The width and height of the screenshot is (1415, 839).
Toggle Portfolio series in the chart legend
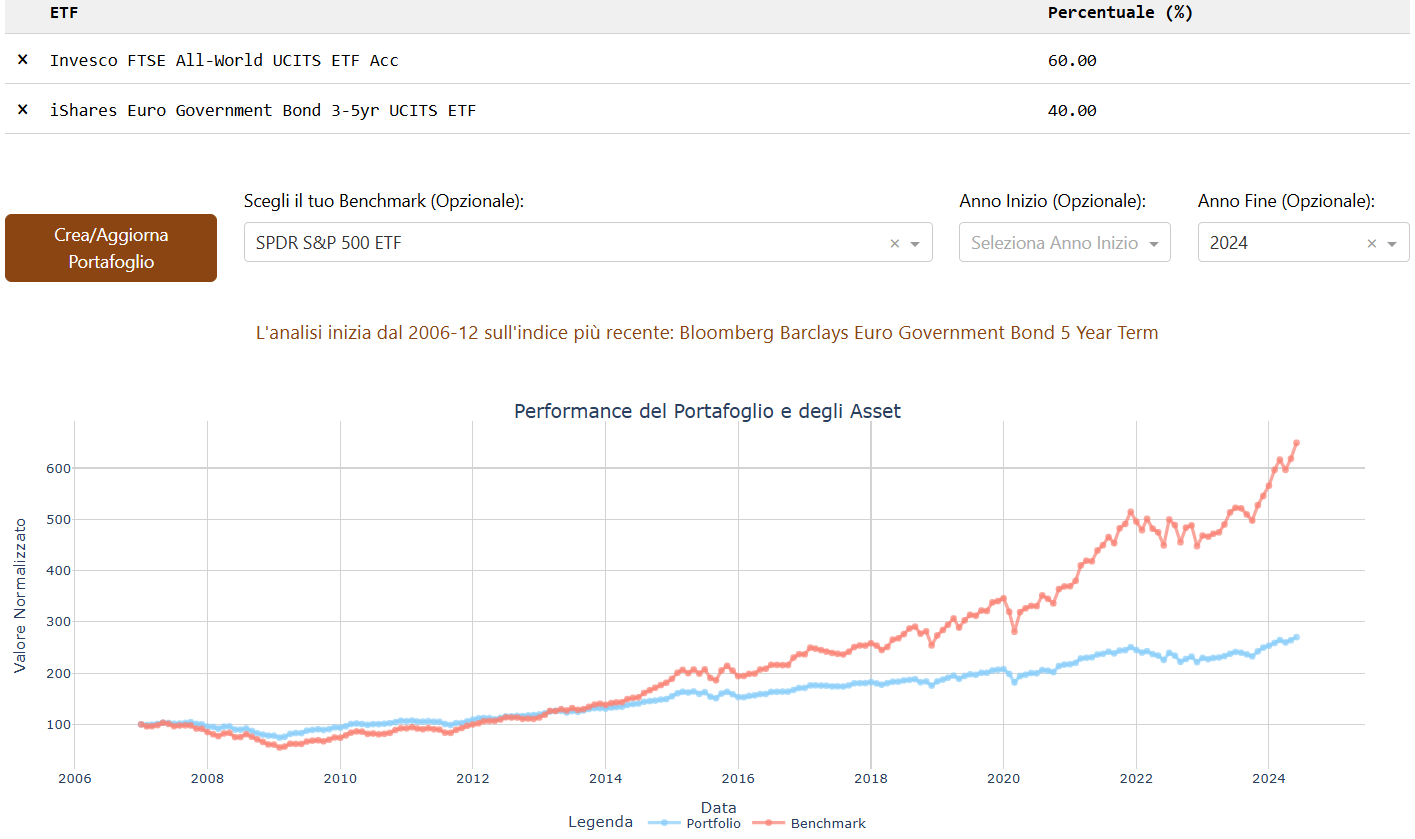695,823
